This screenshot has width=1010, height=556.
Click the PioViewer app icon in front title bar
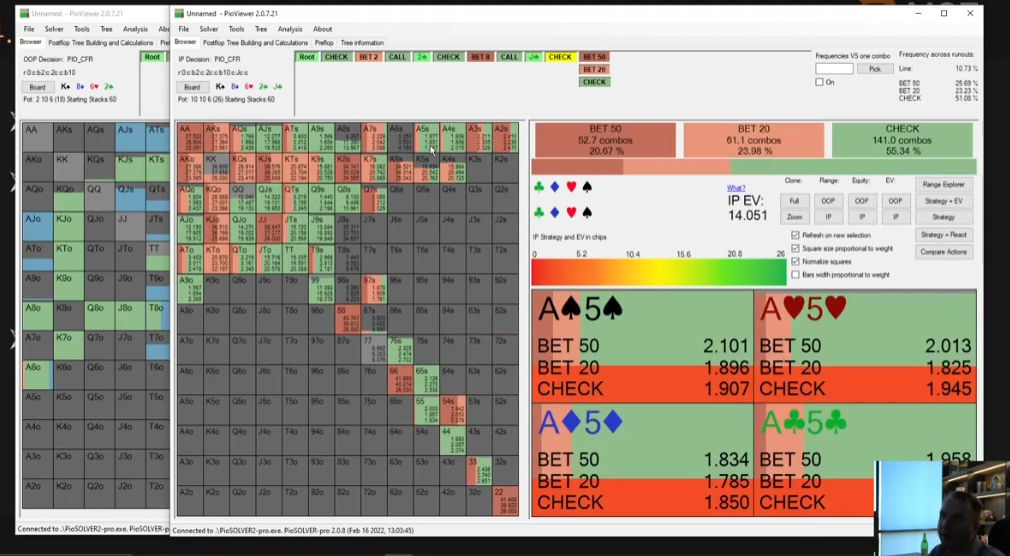coord(179,13)
